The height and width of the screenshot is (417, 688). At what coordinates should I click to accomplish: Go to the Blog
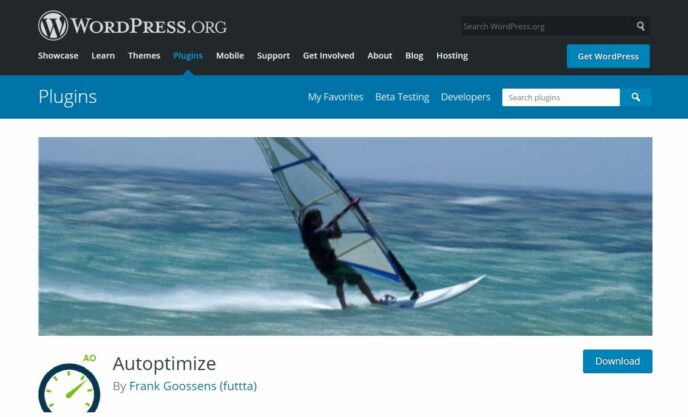coord(414,56)
